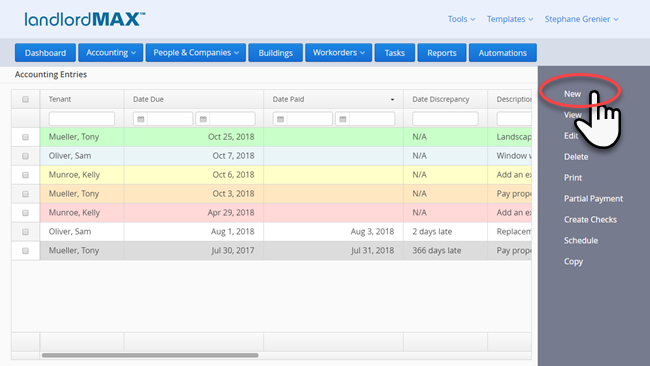Check the Mueller, Tony Jul 30, 2017 row
The image size is (650, 366).
(25, 251)
